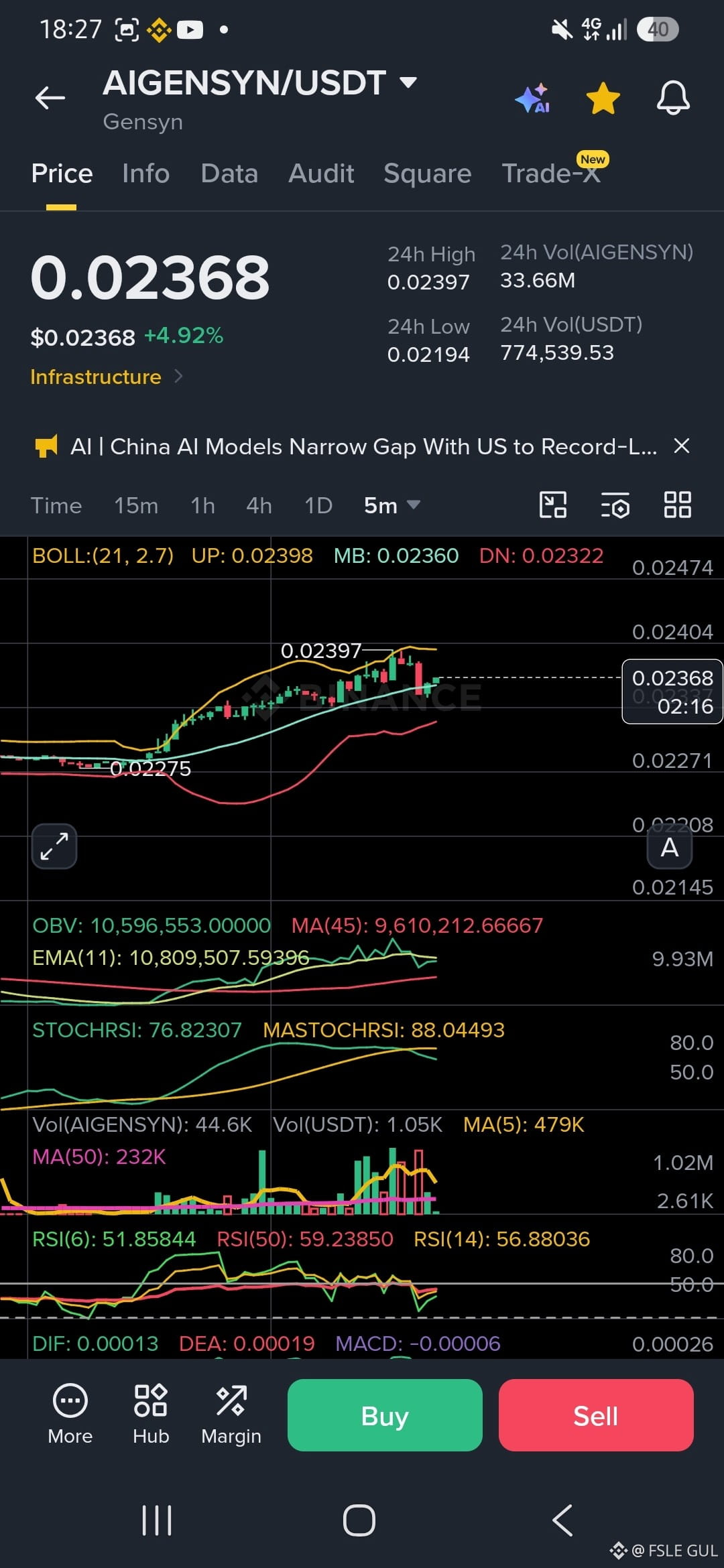This screenshot has width=724, height=1568.
Task: Tap the green Buy button
Action: [385, 1415]
